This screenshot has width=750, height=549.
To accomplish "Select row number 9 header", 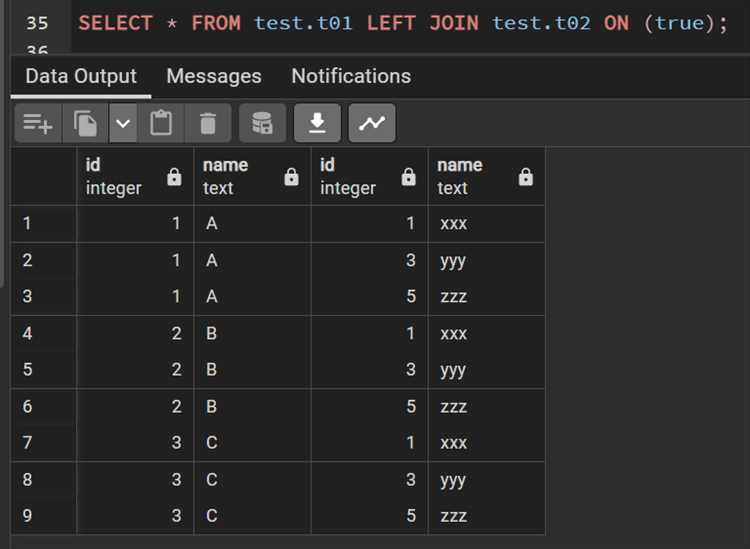I will (x=44, y=516).
